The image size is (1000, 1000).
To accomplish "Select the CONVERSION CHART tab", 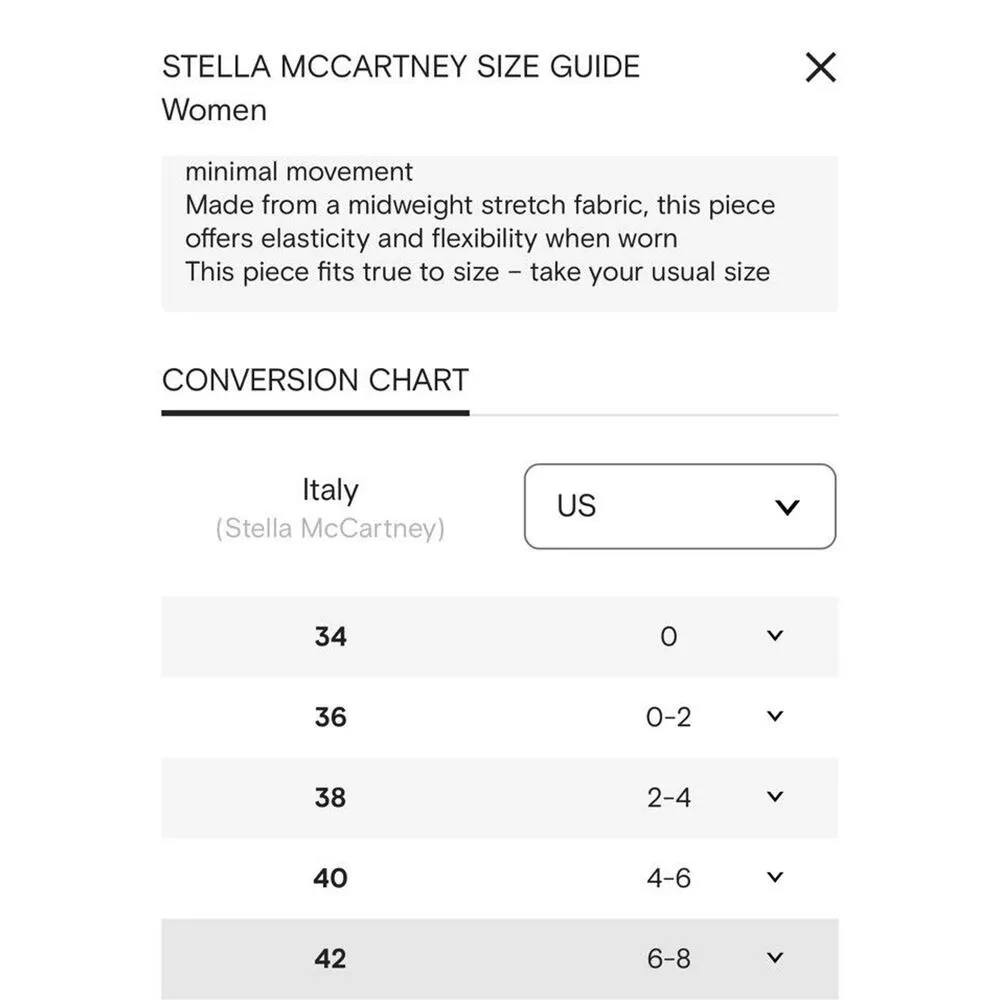I will (x=315, y=381).
